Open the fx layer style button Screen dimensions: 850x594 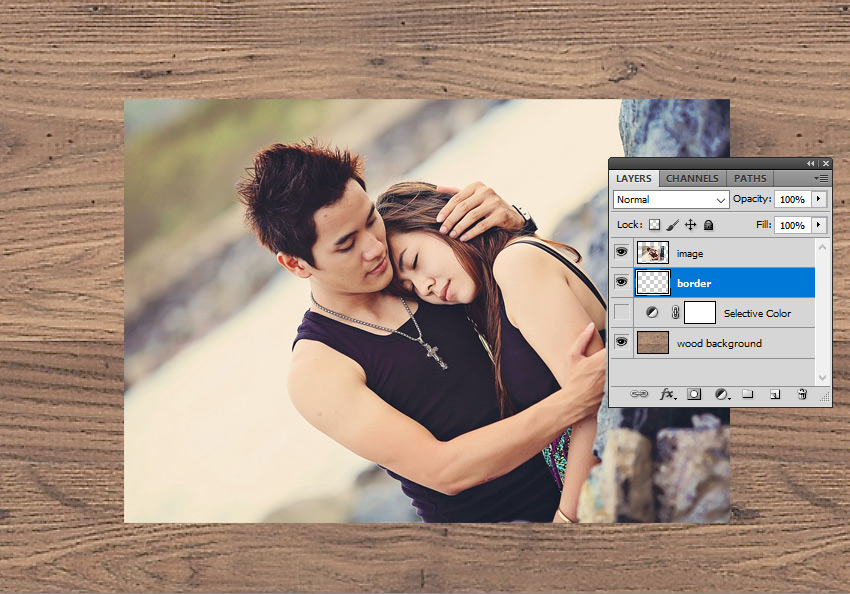(x=667, y=395)
